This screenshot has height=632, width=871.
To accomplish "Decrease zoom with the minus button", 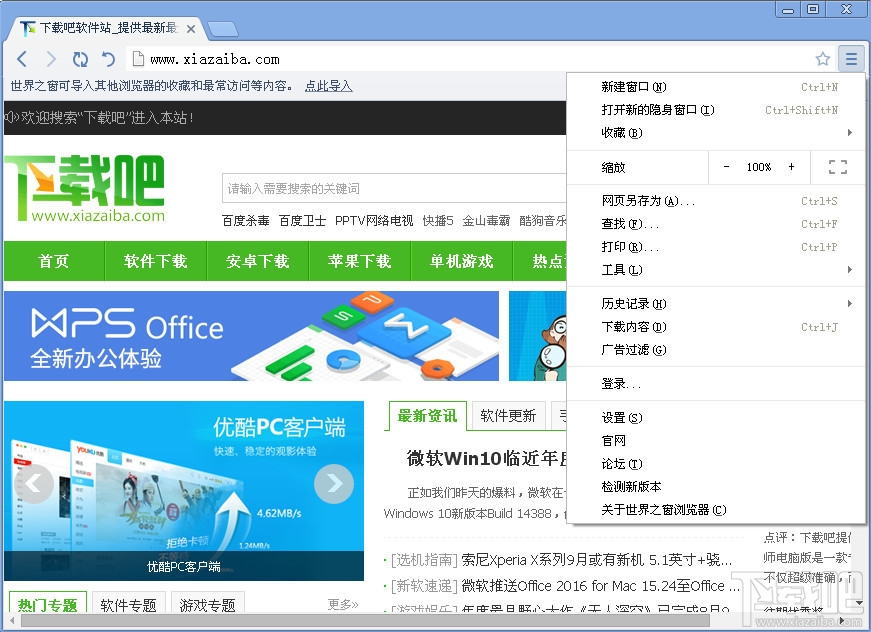I will [x=727, y=167].
